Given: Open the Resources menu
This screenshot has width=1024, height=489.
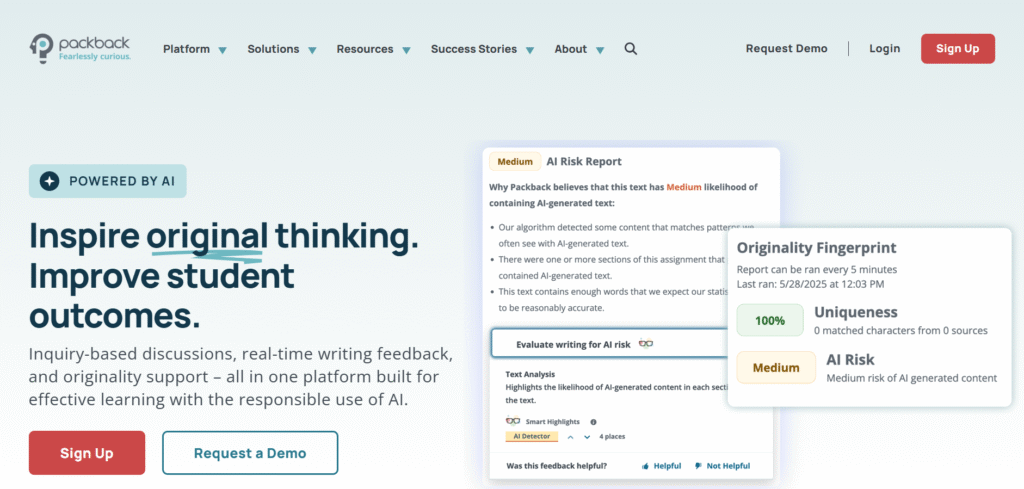Looking at the screenshot, I should [365, 49].
